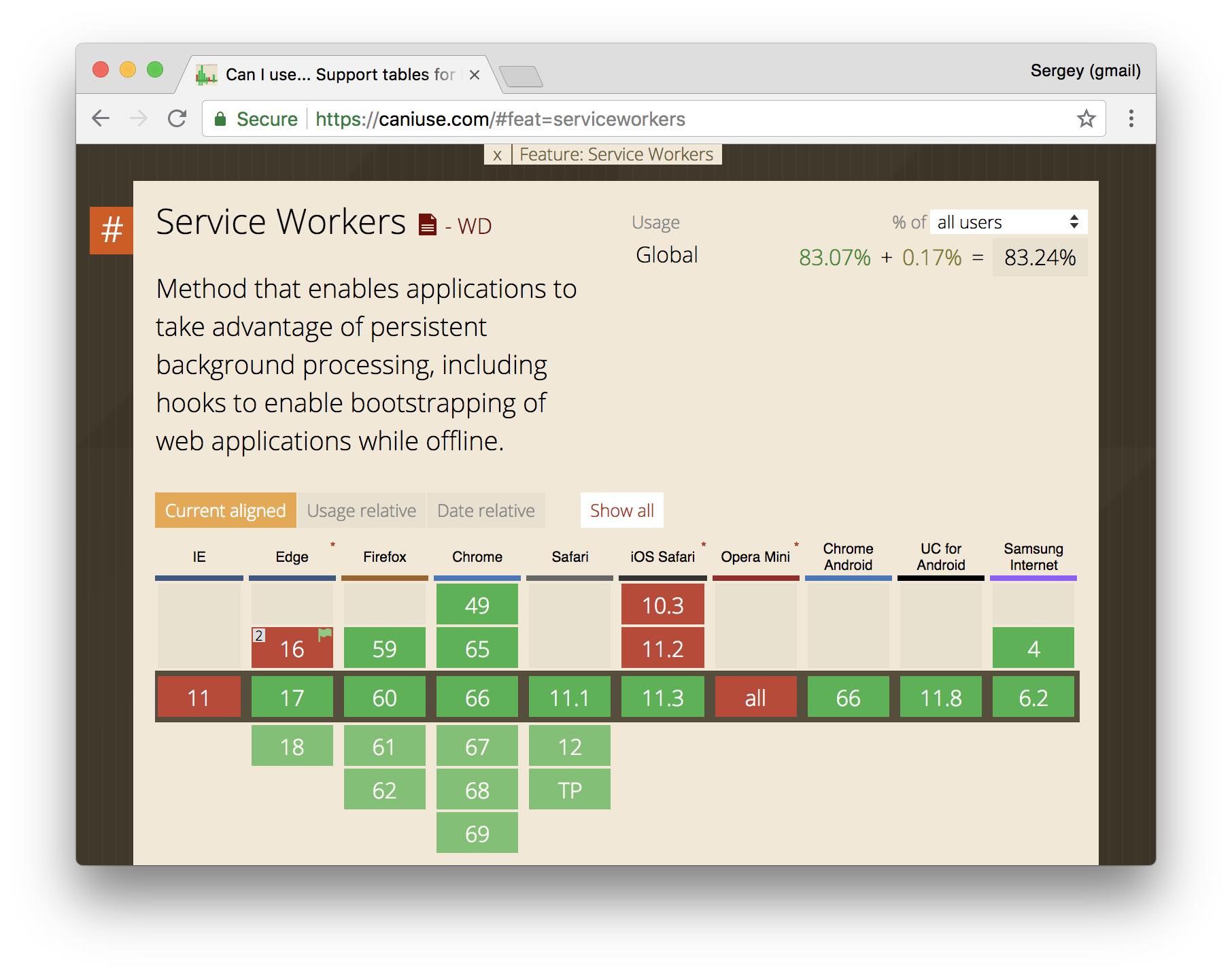
Task: Select the IE 11 cell
Action: 199,697
